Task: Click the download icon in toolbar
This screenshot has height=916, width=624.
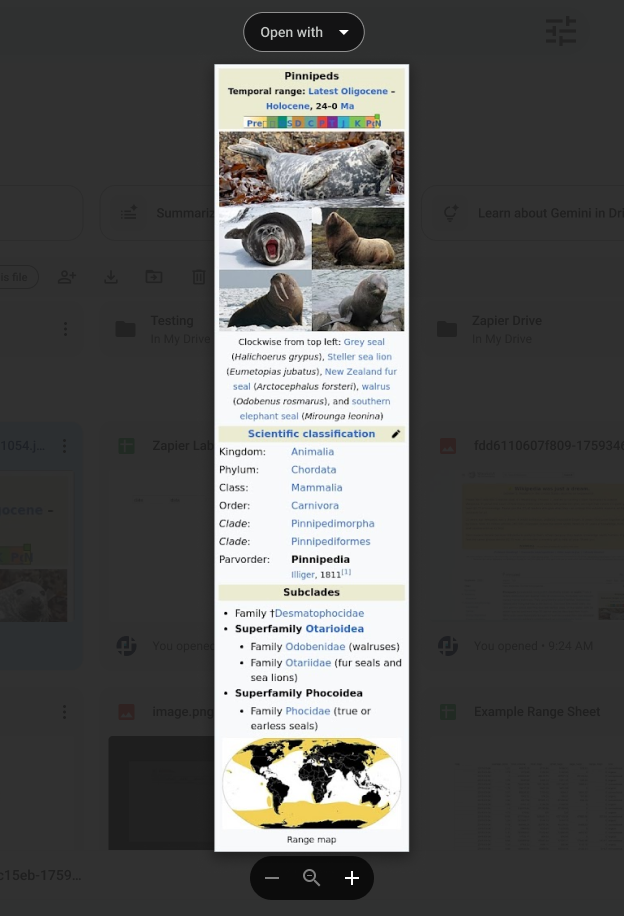Action: (x=111, y=277)
